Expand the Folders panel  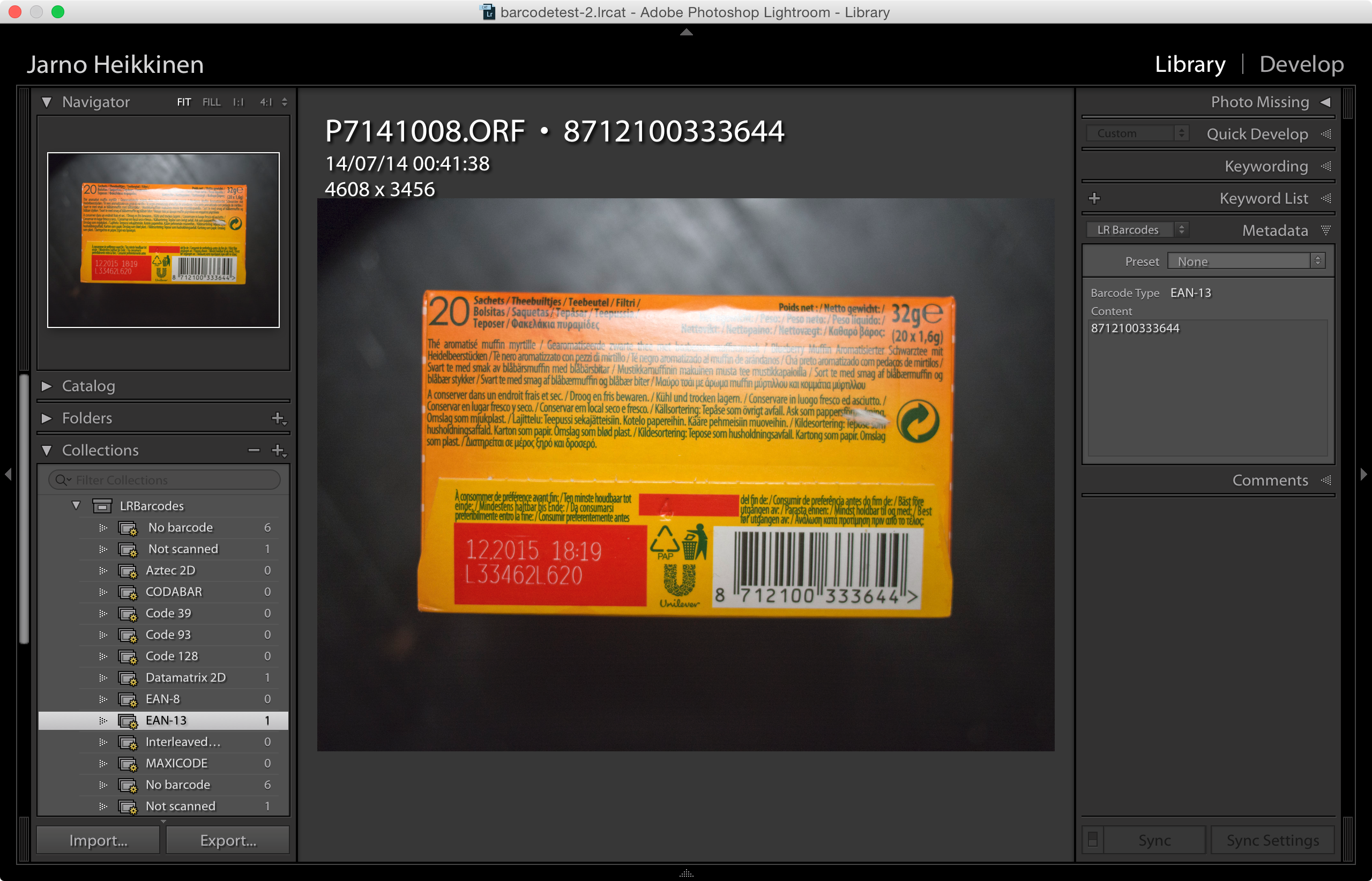pyautogui.click(x=47, y=418)
